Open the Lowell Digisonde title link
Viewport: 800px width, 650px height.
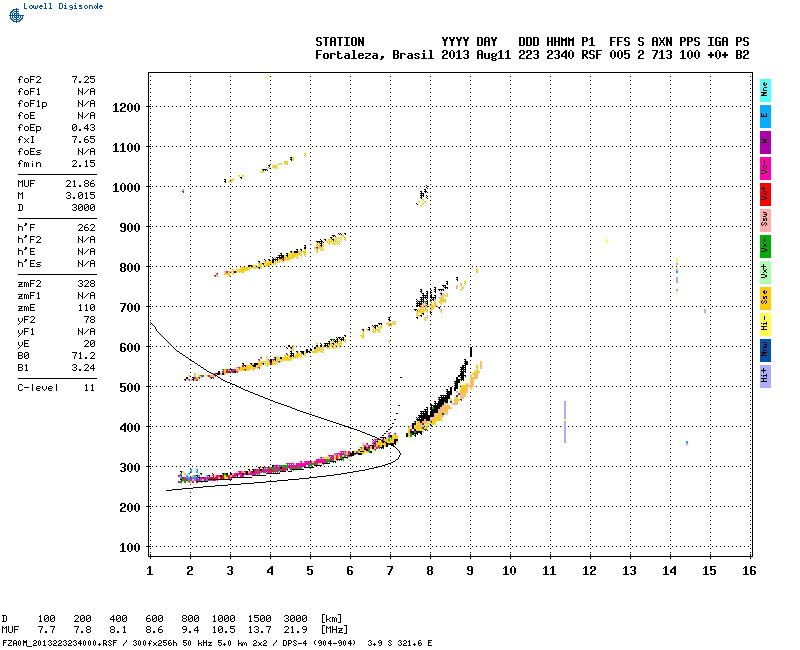coord(63,6)
